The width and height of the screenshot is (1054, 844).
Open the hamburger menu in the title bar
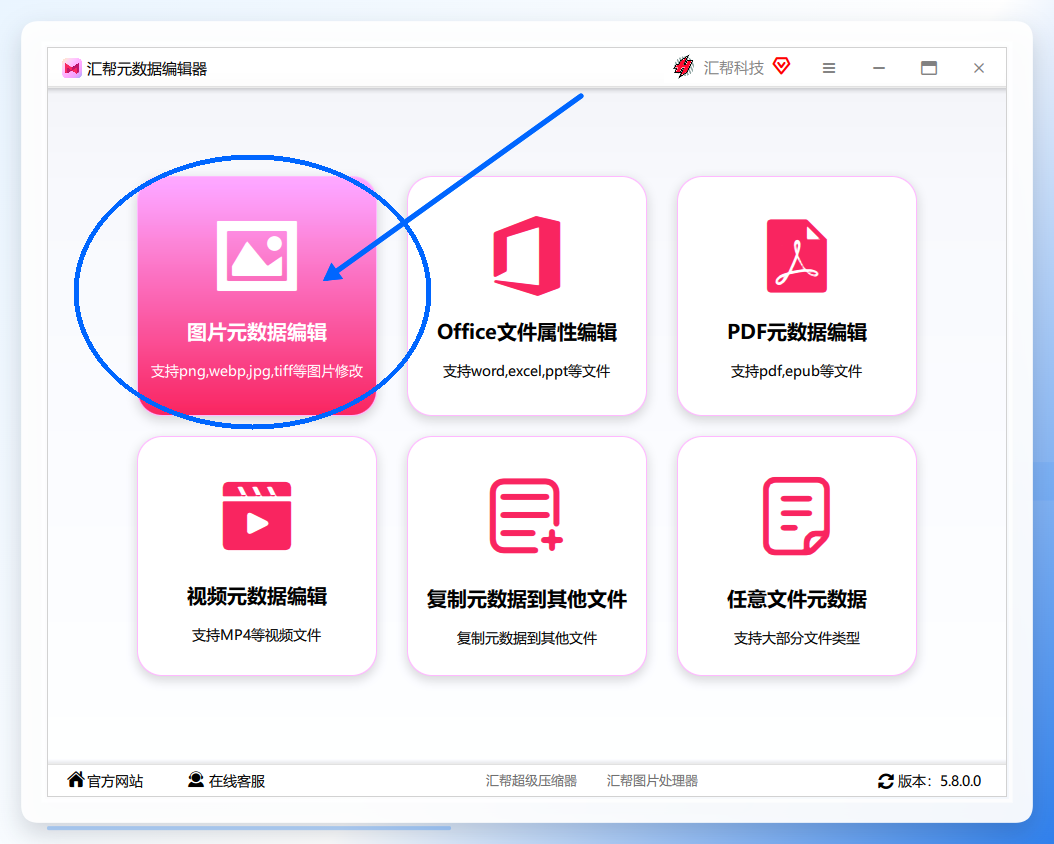click(x=829, y=68)
